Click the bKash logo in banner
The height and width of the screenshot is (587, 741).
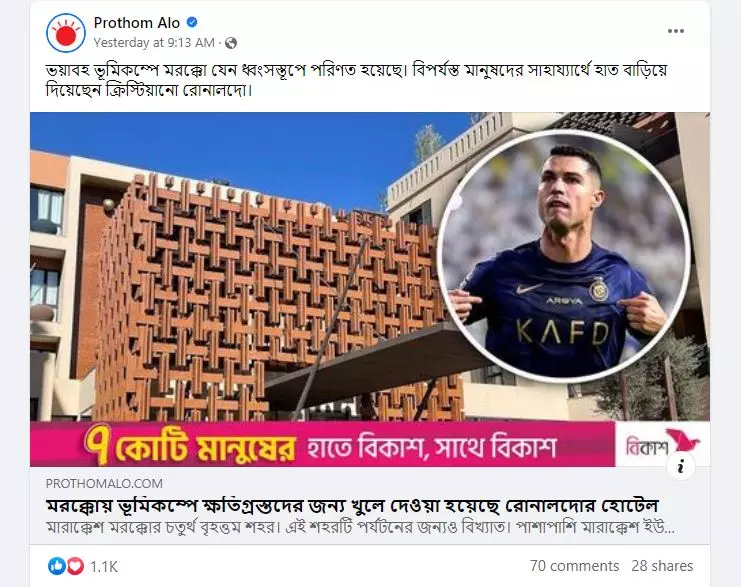pos(663,444)
